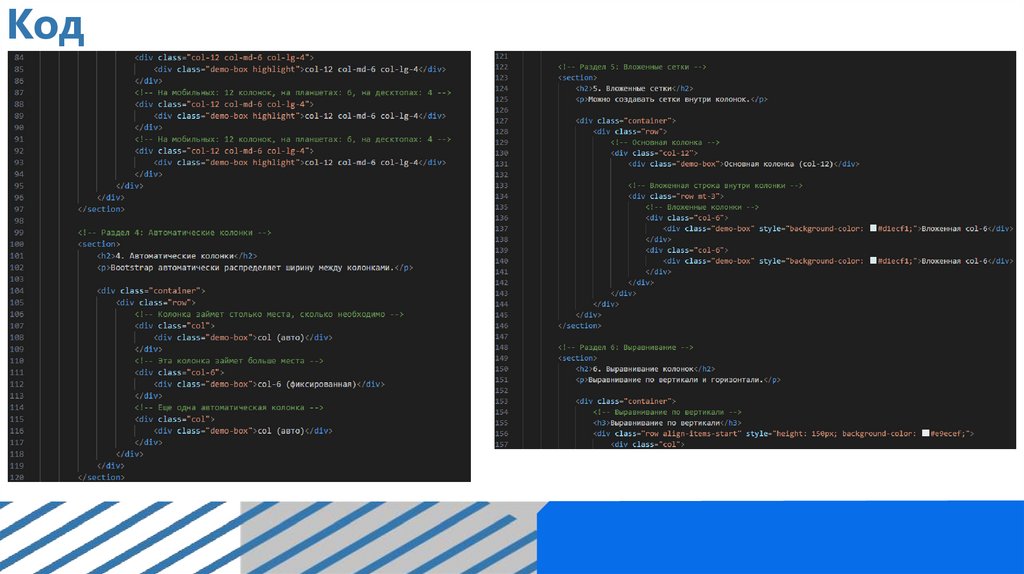Click the closing section tag on line 97
Screen dimensions: 1024x574
pos(101,209)
